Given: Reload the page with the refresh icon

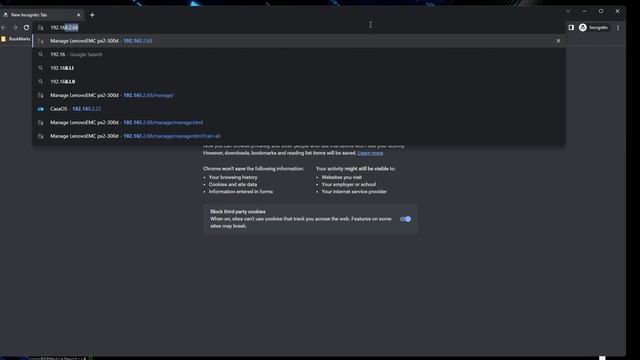Looking at the screenshot, I should (27, 27).
